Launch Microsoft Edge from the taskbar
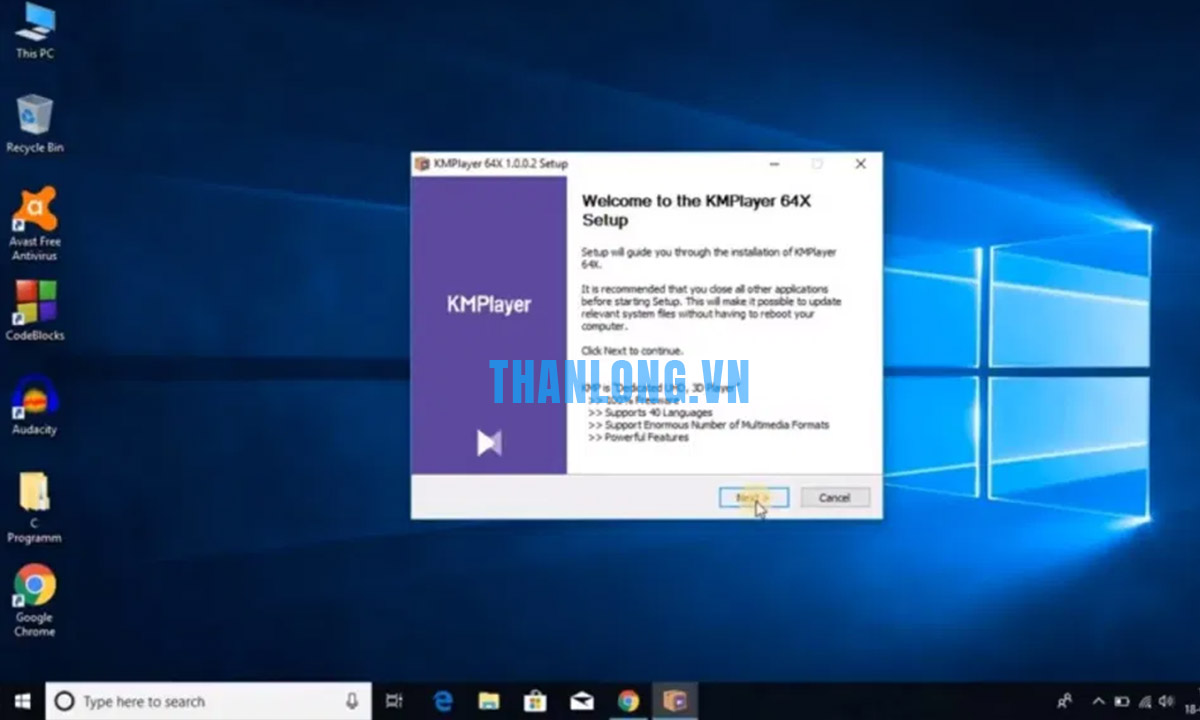 443,701
